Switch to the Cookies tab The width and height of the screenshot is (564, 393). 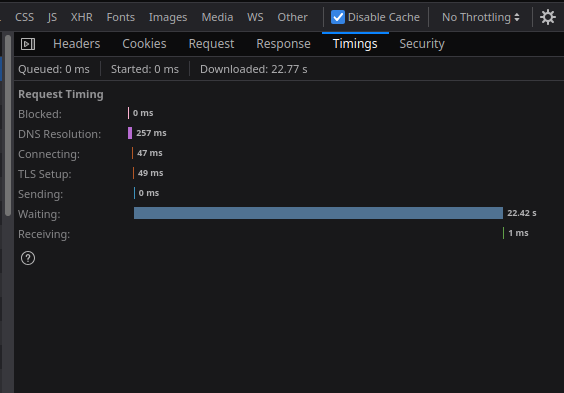(144, 44)
